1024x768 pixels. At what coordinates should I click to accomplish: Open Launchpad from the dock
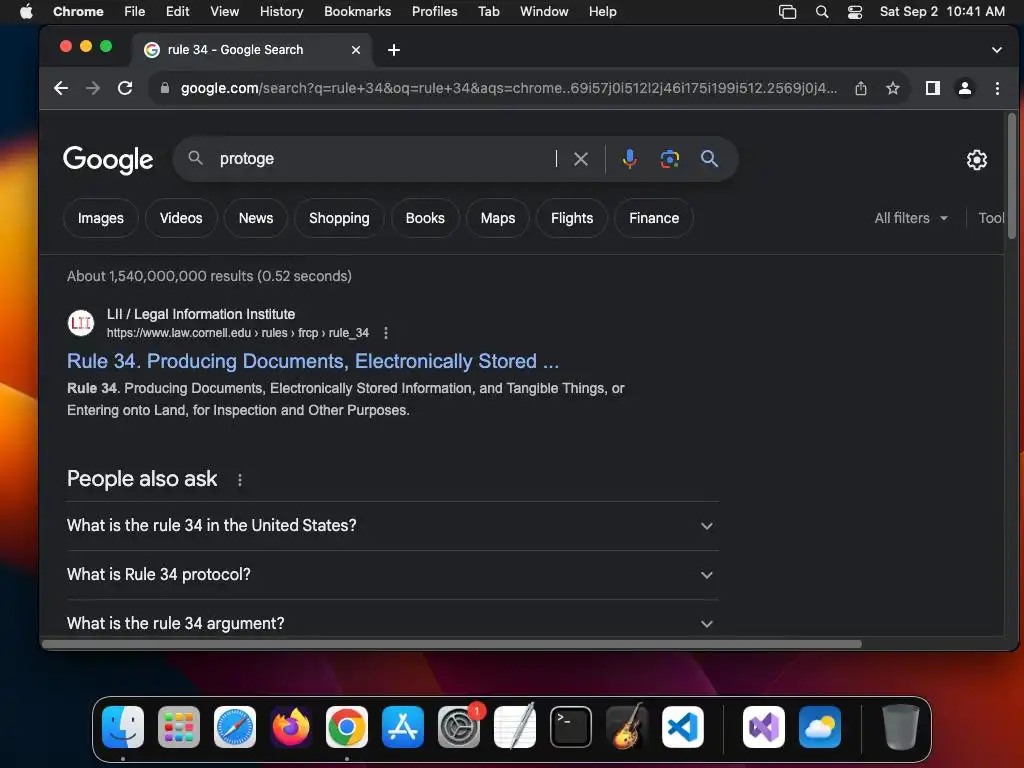[x=179, y=727]
